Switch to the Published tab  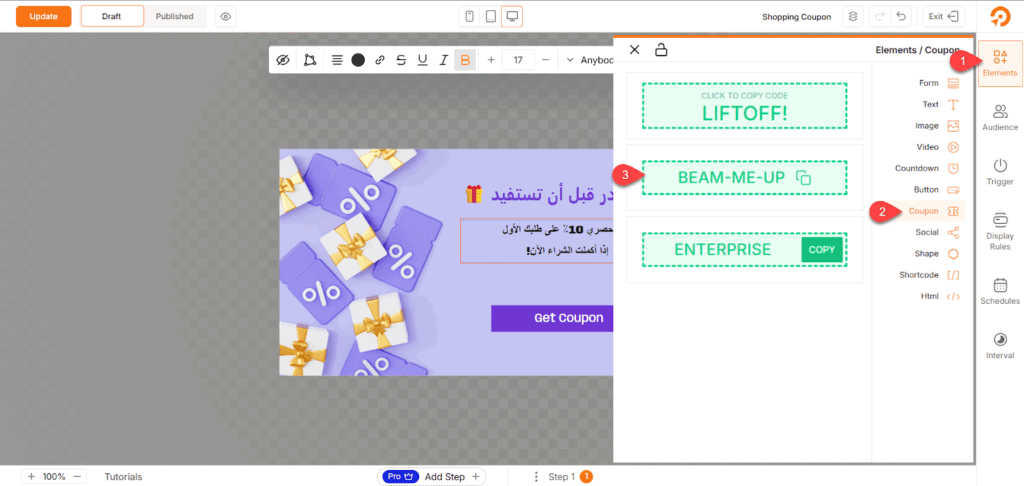pos(174,16)
